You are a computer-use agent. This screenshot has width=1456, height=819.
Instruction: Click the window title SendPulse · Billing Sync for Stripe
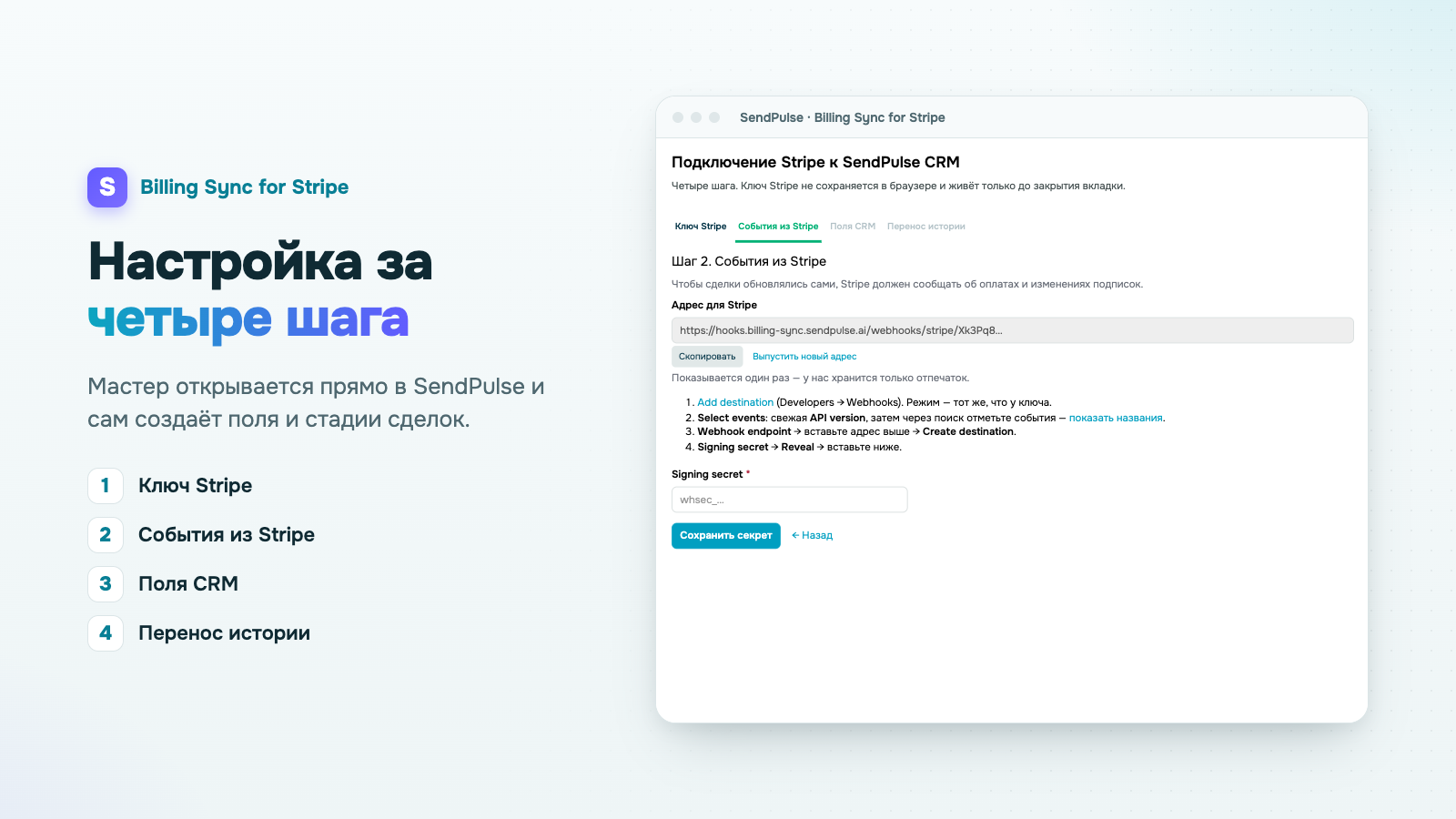coord(842,117)
